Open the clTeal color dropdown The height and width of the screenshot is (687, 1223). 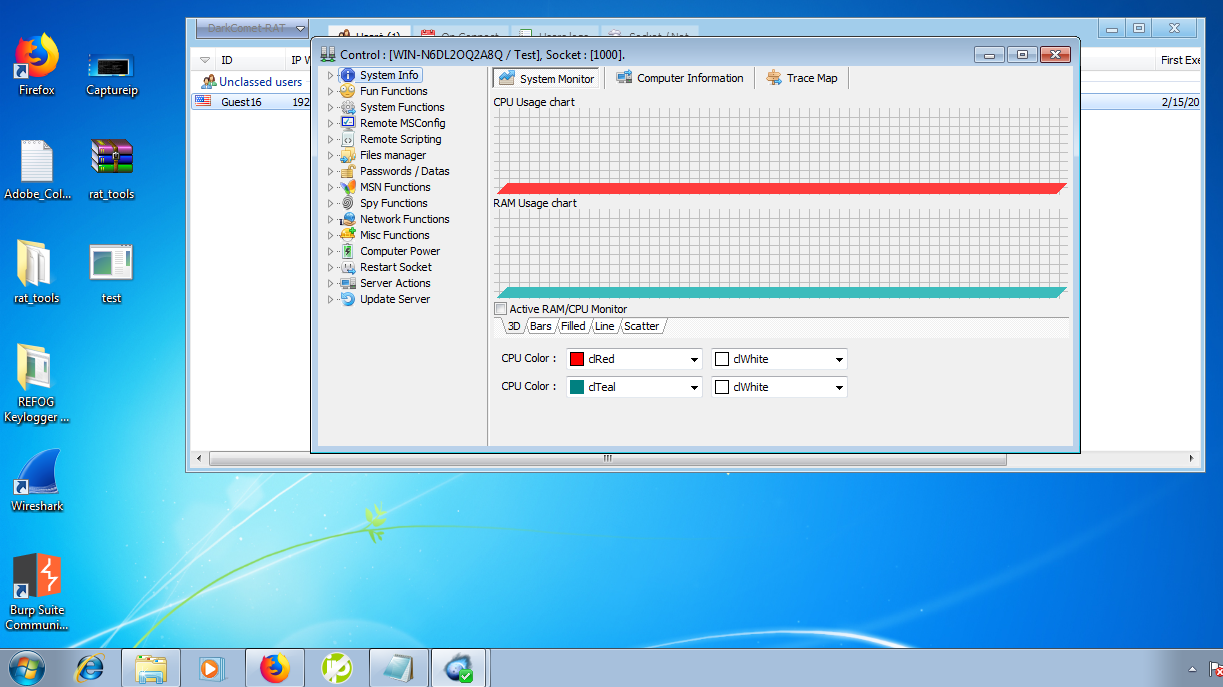pos(694,387)
